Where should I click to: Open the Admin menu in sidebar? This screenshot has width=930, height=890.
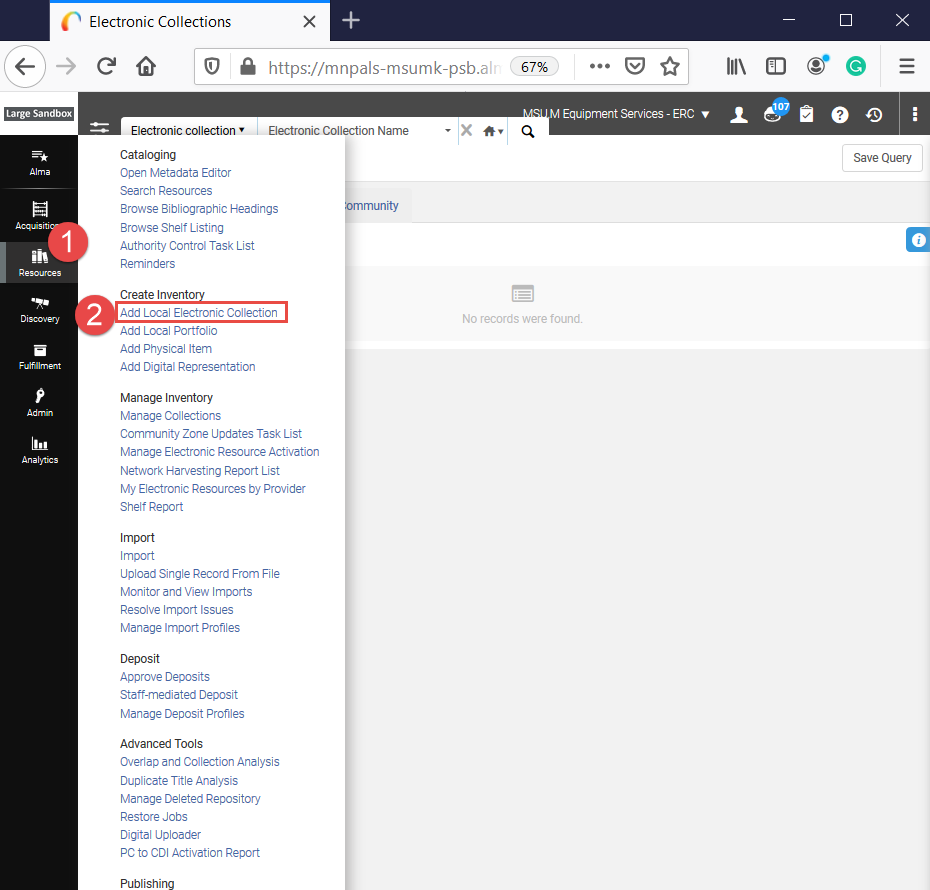pos(40,403)
